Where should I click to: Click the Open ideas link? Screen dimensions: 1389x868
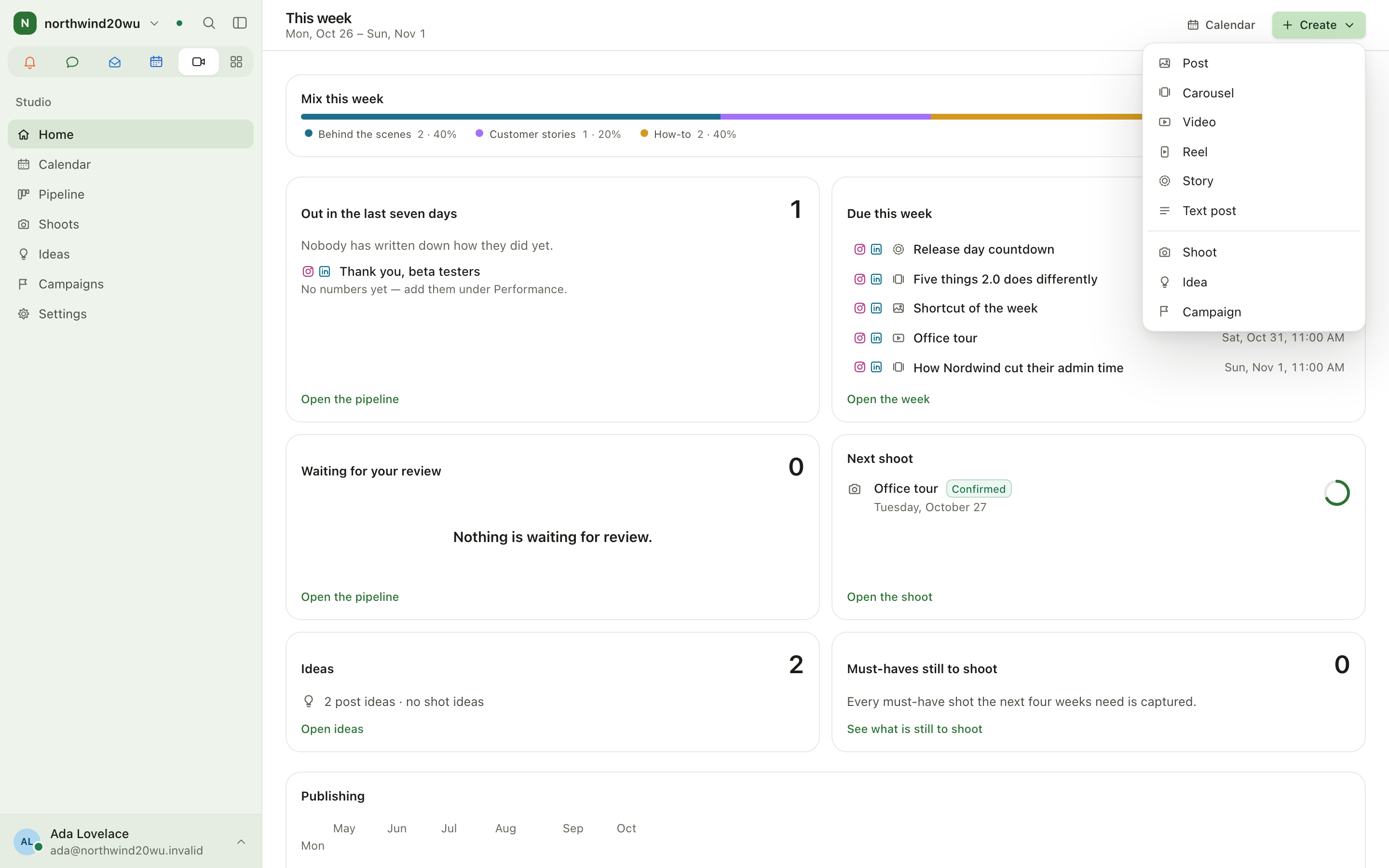(x=332, y=729)
